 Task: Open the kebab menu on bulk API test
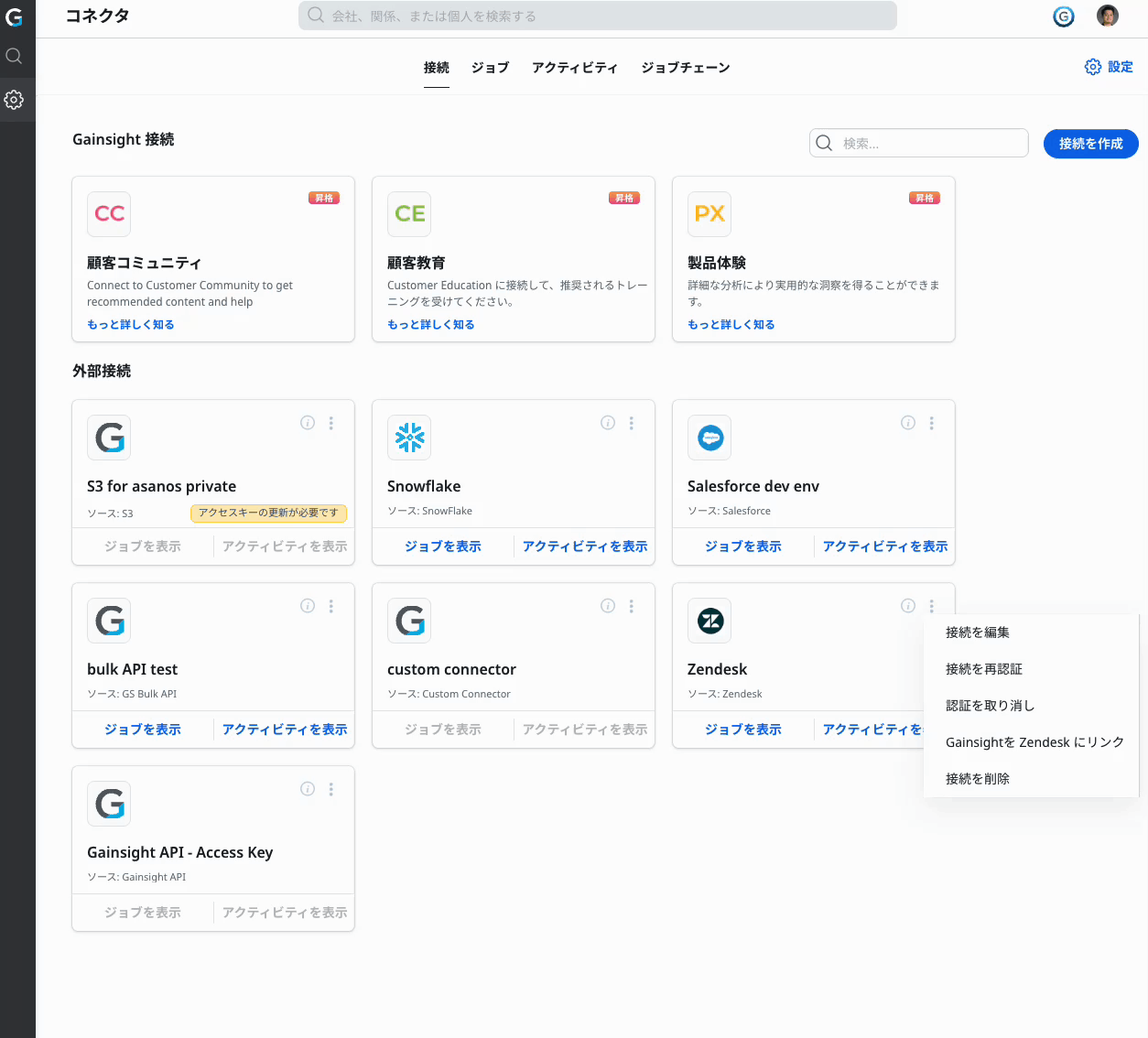point(331,606)
